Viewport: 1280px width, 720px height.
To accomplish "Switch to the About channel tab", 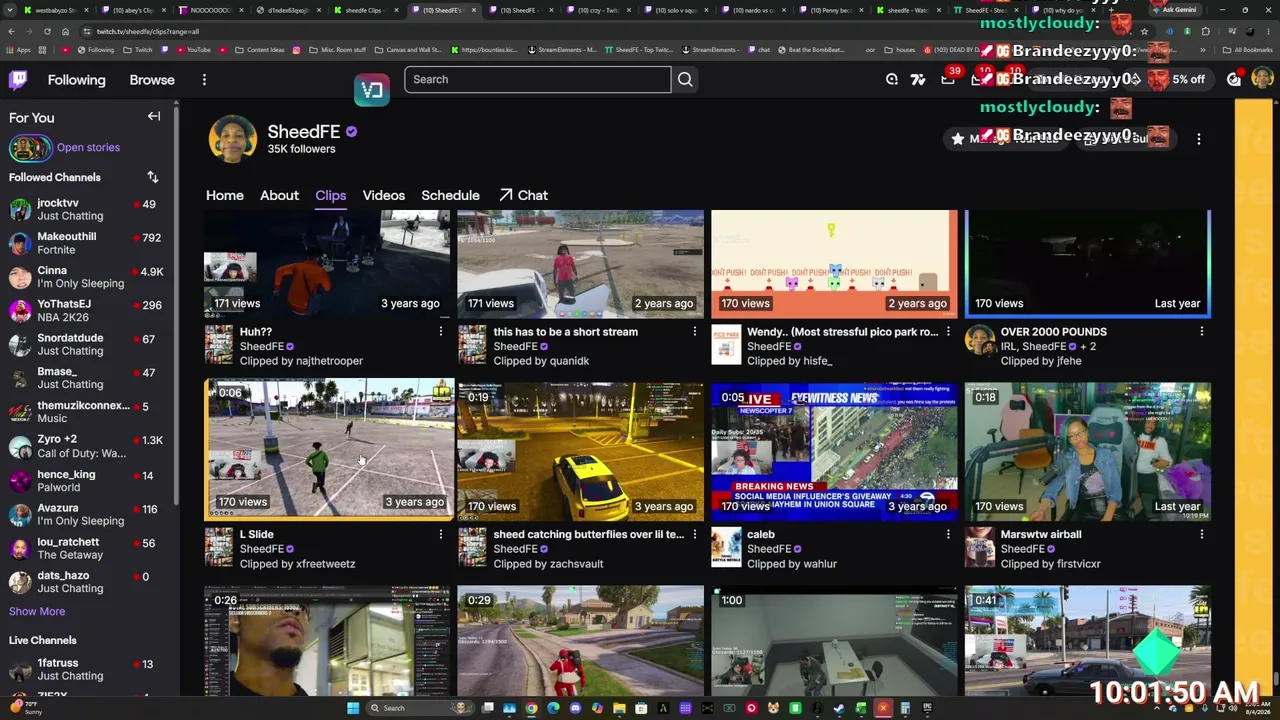I will 279,195.
